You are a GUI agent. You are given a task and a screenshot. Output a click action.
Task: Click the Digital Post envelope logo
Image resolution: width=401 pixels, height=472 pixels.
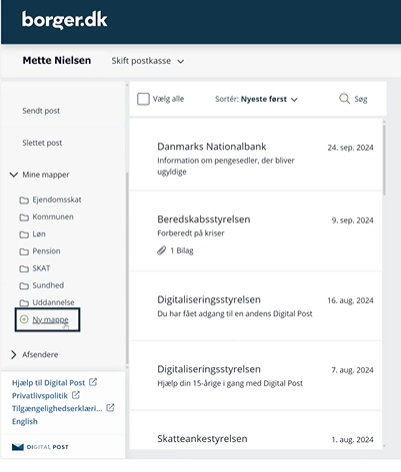[x=18, y=447]
